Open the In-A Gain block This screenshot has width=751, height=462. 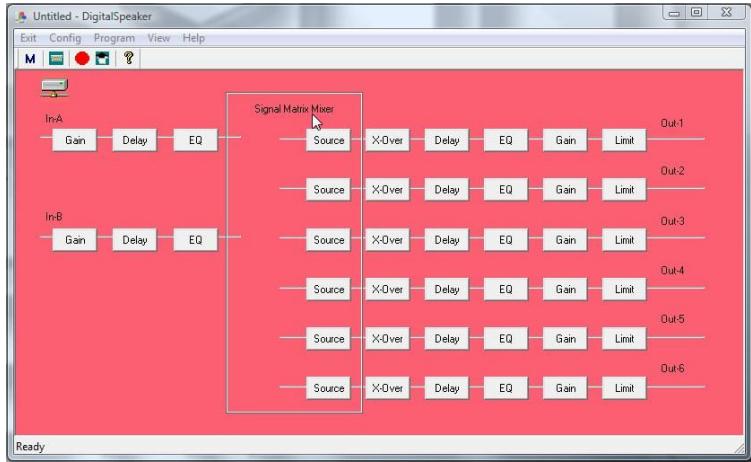click(75, 140)
